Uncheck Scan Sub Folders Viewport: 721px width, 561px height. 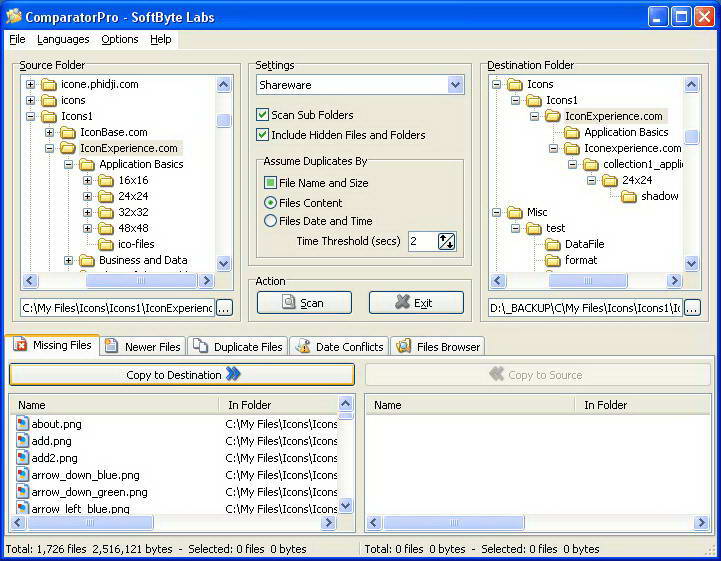pos(262,114)
